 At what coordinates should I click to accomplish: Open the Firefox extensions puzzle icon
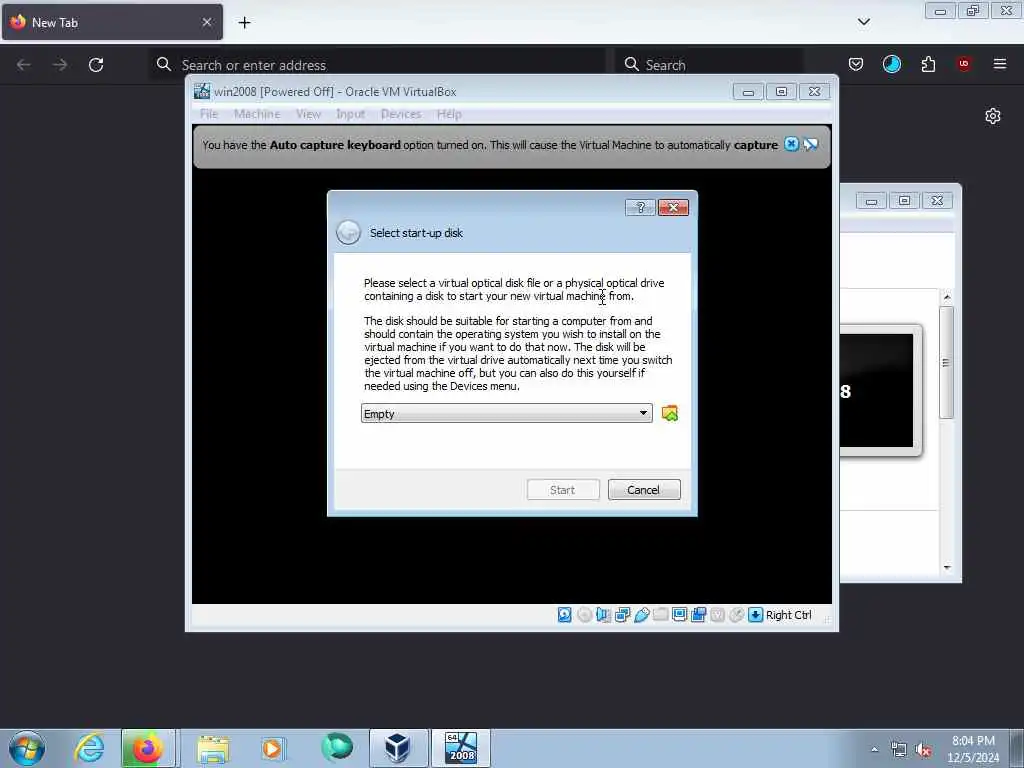[928, 64]
